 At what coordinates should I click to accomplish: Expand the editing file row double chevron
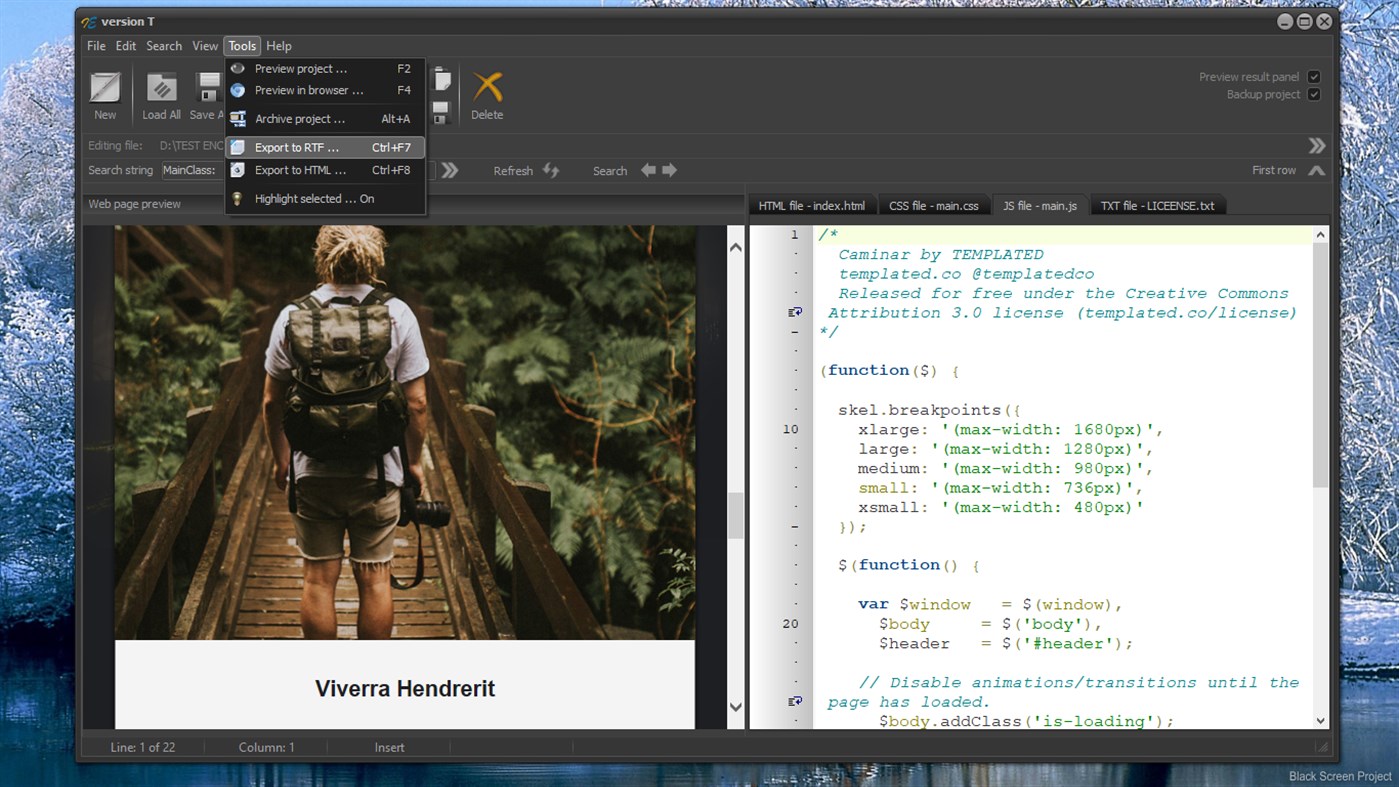tap(1316, 145)
